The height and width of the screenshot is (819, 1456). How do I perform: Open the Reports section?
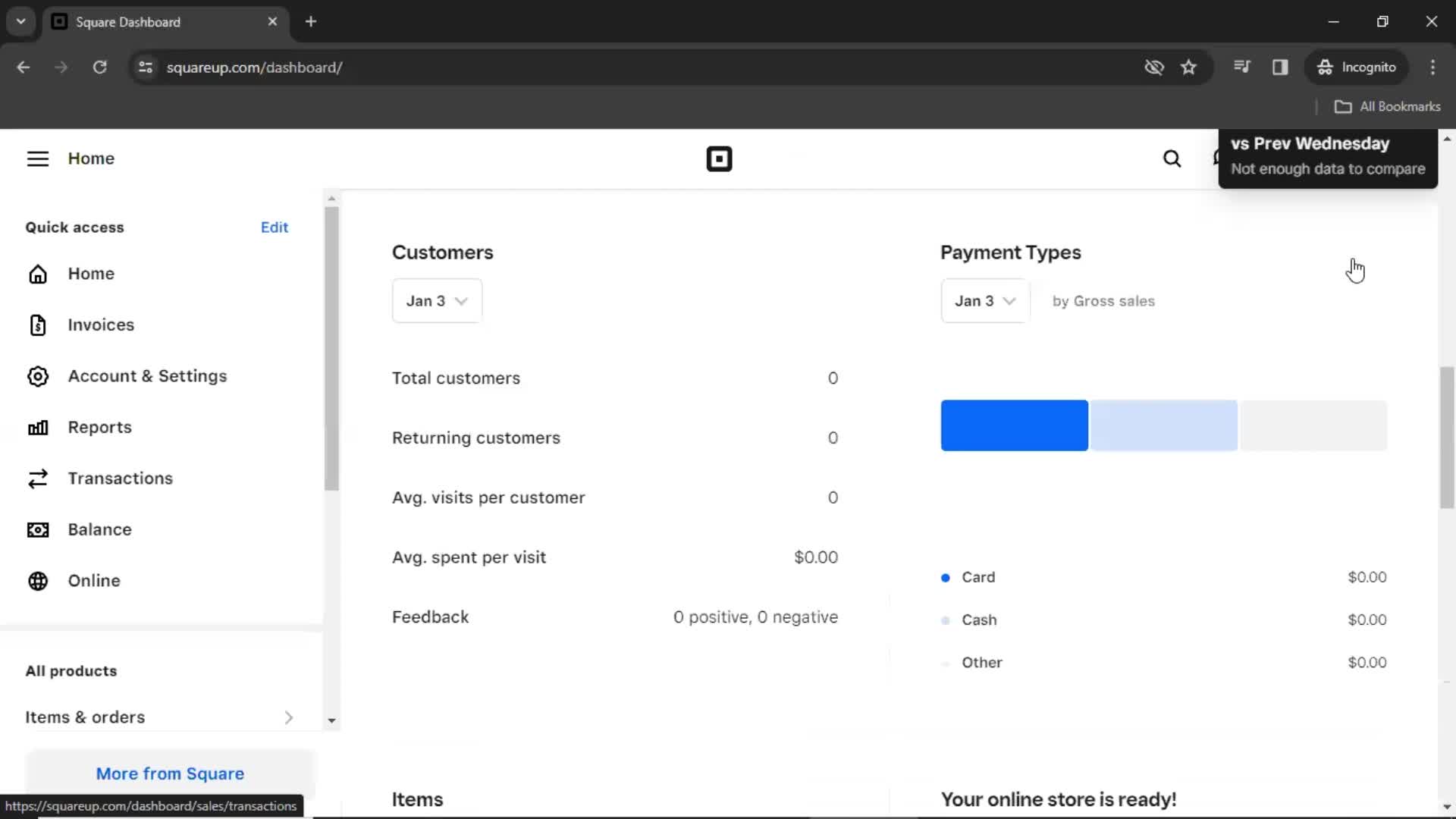(x=99, y=427)
